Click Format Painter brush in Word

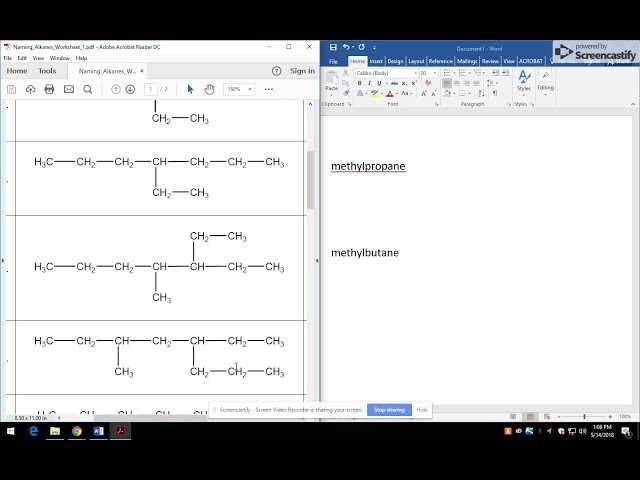pos(346,93)
